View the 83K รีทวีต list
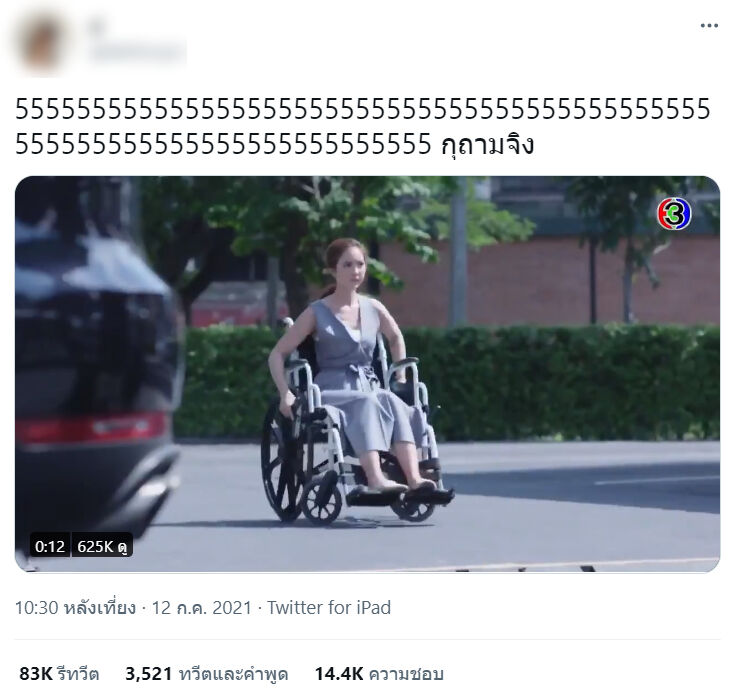This screenshot has width=735, height=700. click(x=59, y=674)
